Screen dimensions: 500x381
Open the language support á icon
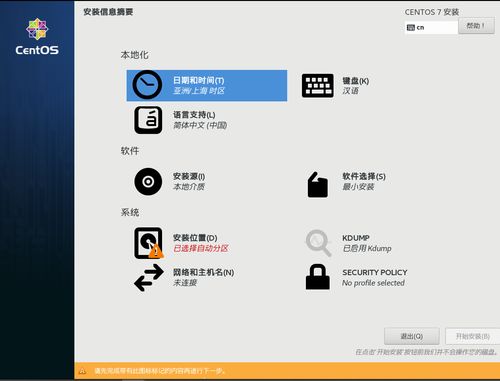pos(148,120)
